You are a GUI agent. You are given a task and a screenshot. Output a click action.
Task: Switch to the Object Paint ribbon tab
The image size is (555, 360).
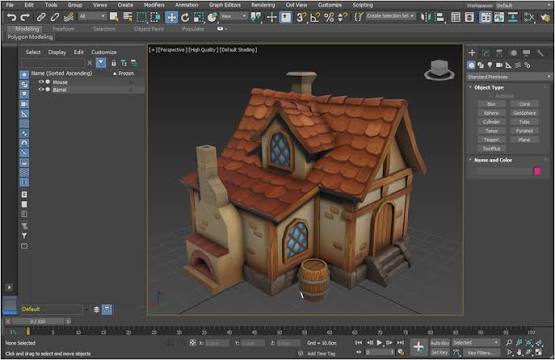point(149,29)
